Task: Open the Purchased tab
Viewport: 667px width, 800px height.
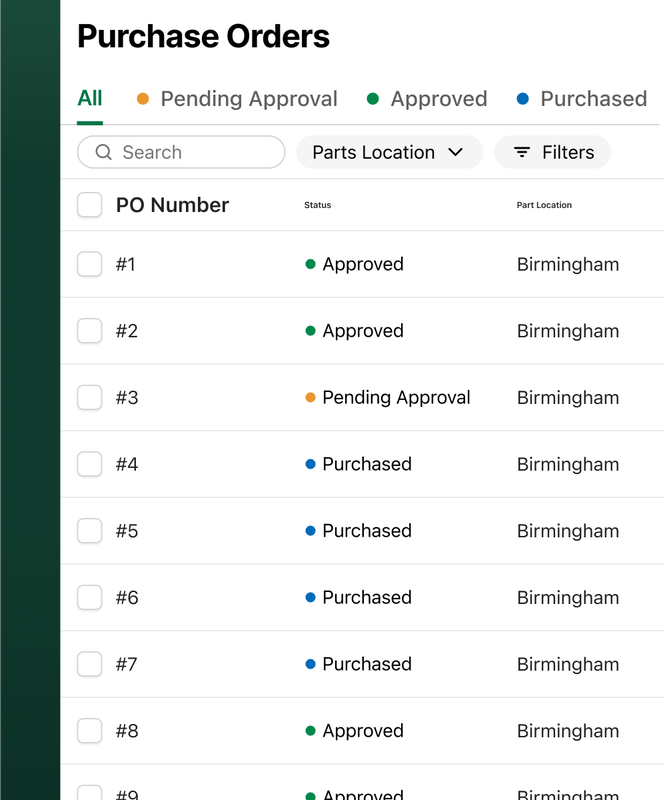Action: pos(582,99)
